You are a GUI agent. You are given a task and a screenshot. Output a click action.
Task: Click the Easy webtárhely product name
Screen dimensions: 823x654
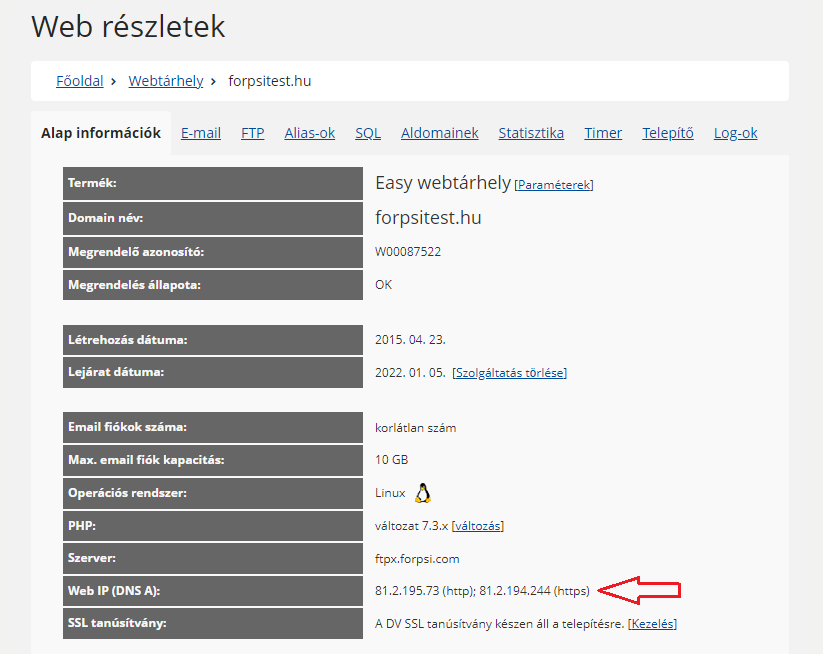(443, 183)
